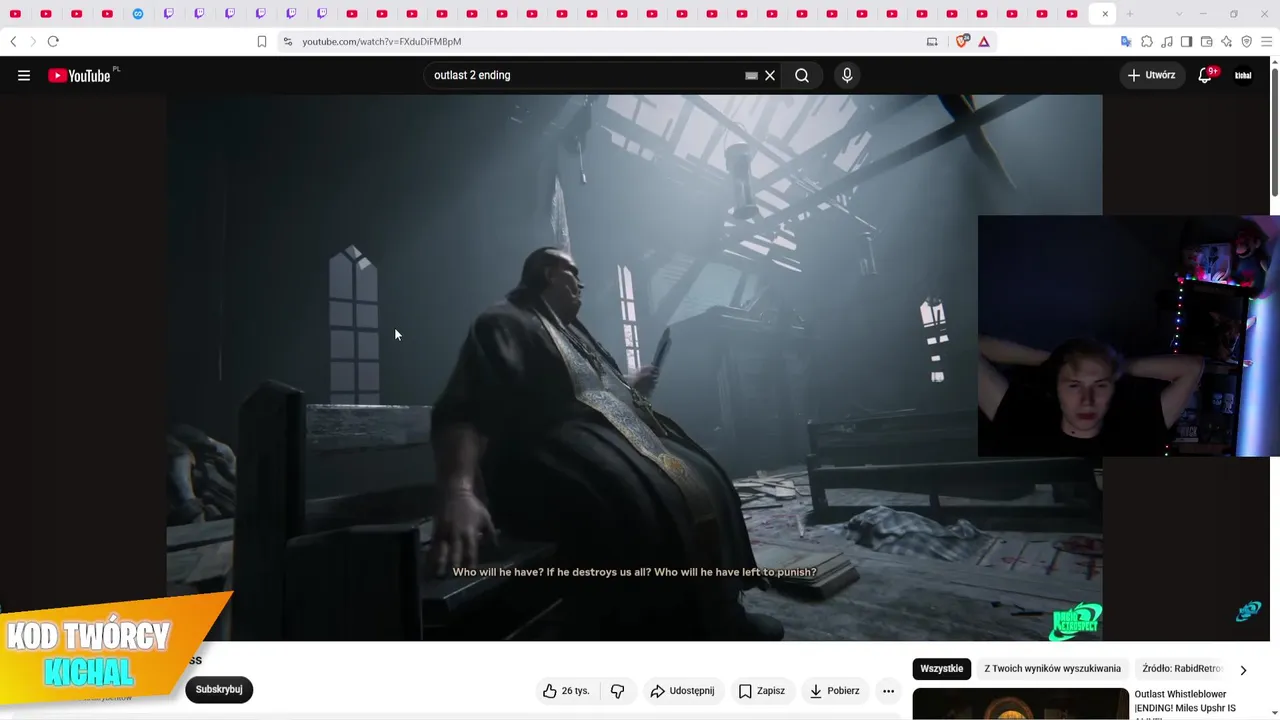Open the account avatar menu
This screenshot has width=1280, height=720.
coord(1243,75)
